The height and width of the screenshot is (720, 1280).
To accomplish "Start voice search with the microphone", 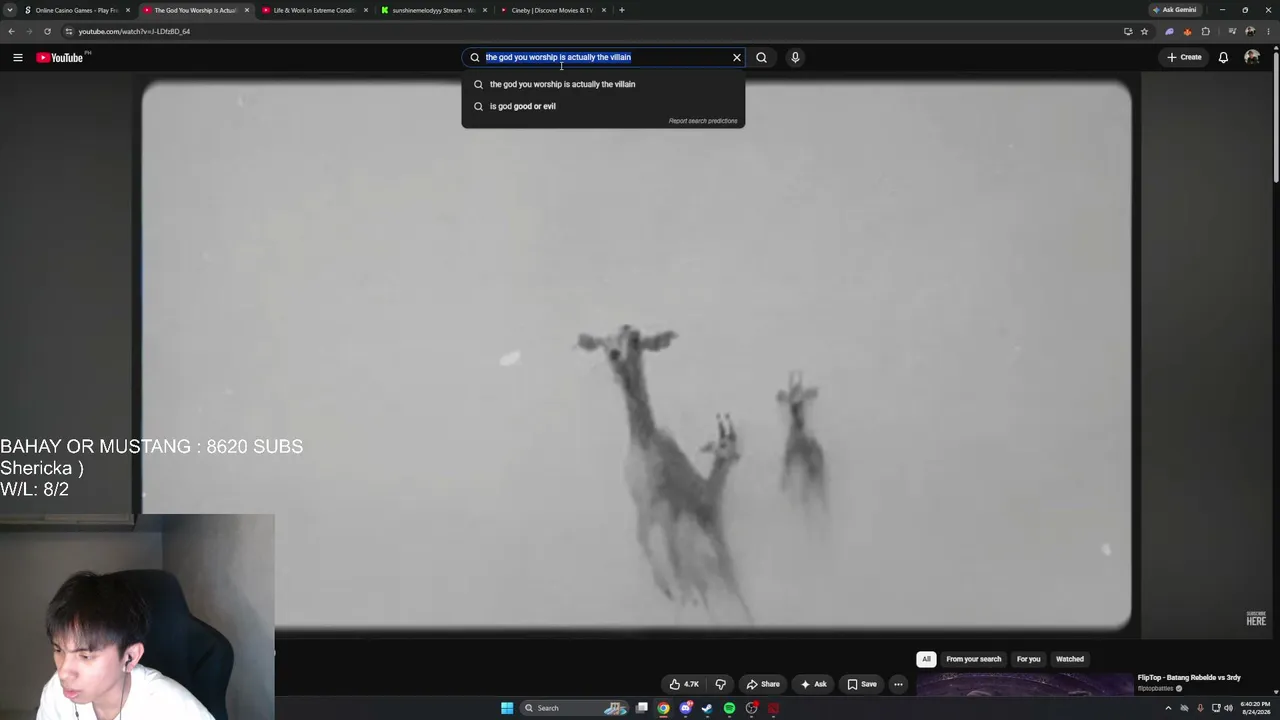I will (795, 57).
